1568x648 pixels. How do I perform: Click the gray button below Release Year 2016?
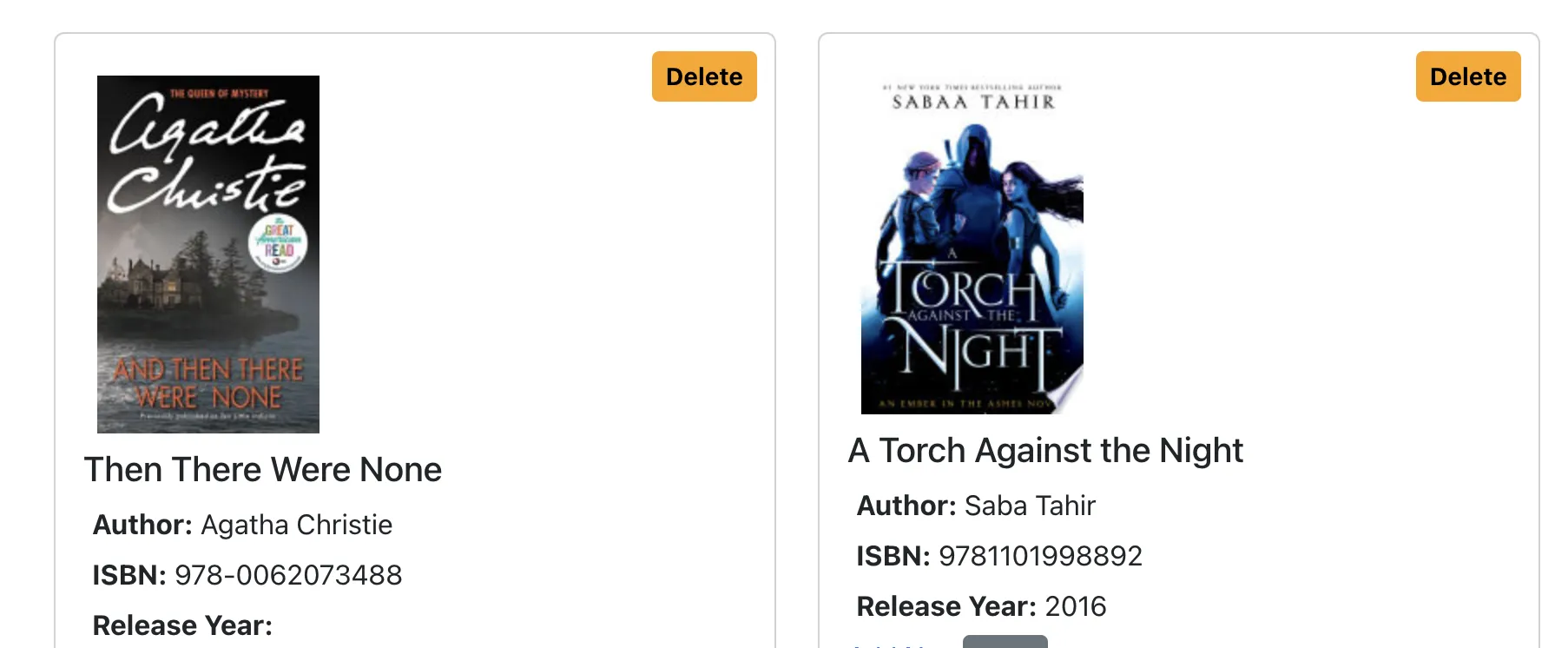(x=1005, y=642)
